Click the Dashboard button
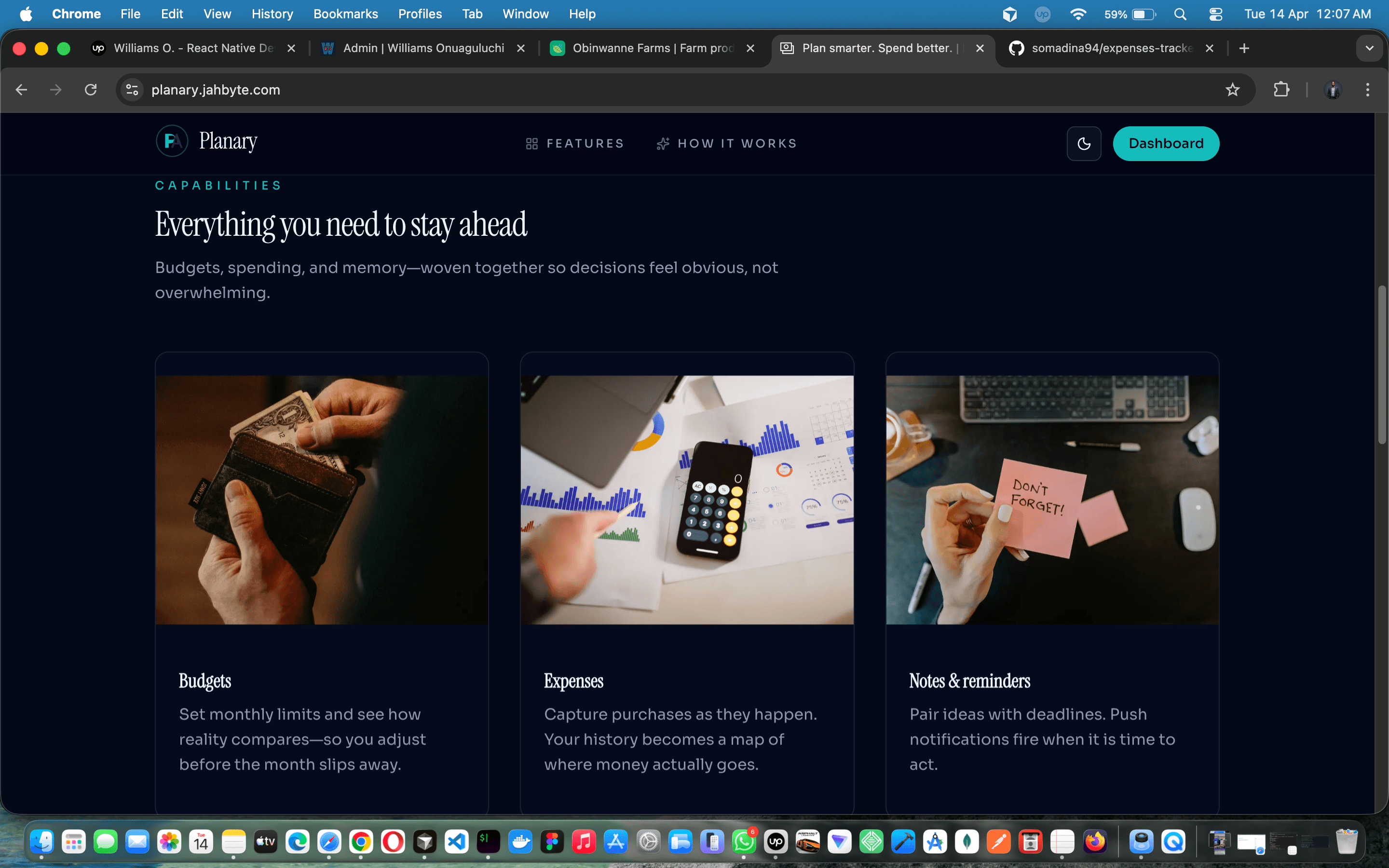1389x868 pixels. pos(1166,144)
